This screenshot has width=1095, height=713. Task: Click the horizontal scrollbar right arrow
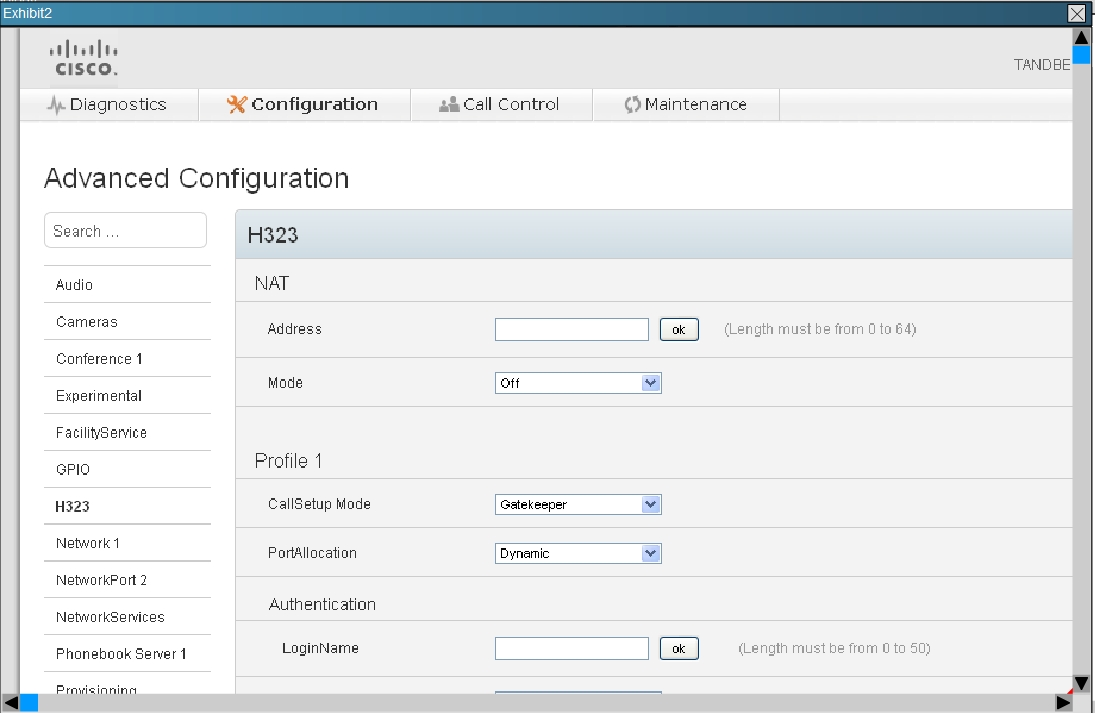1063,703
